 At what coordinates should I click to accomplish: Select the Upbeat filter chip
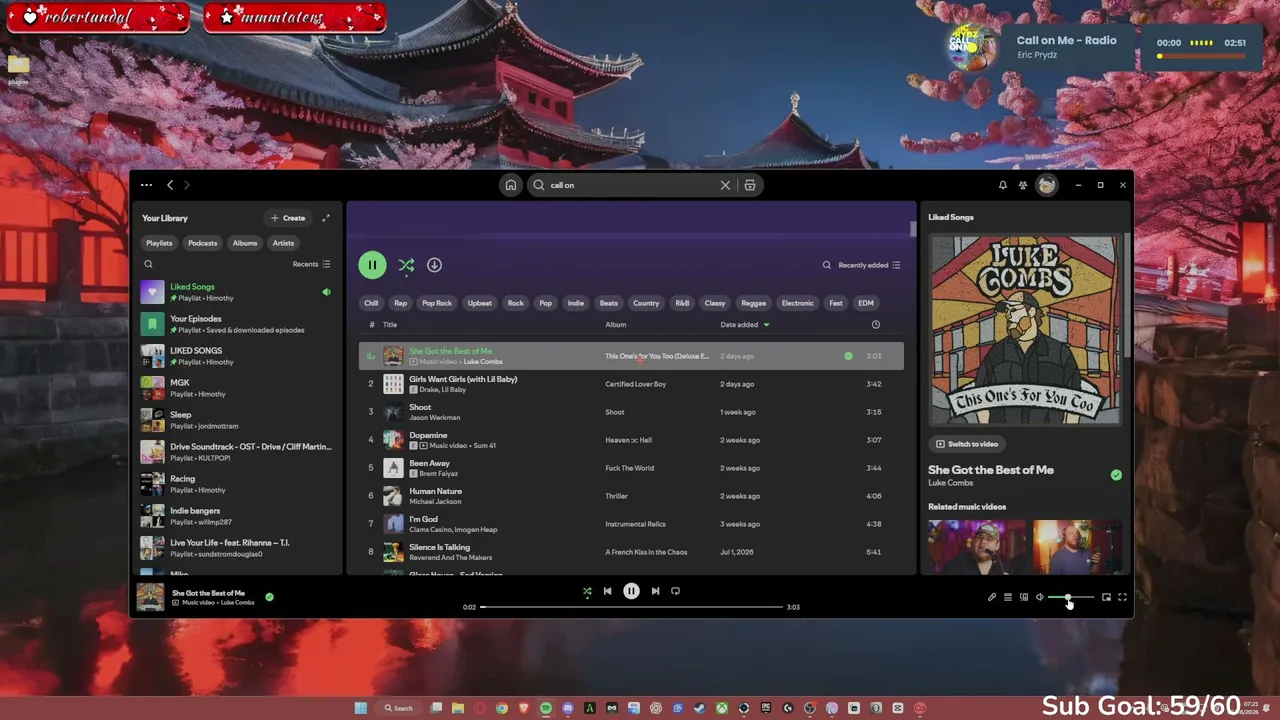[480, 303]
